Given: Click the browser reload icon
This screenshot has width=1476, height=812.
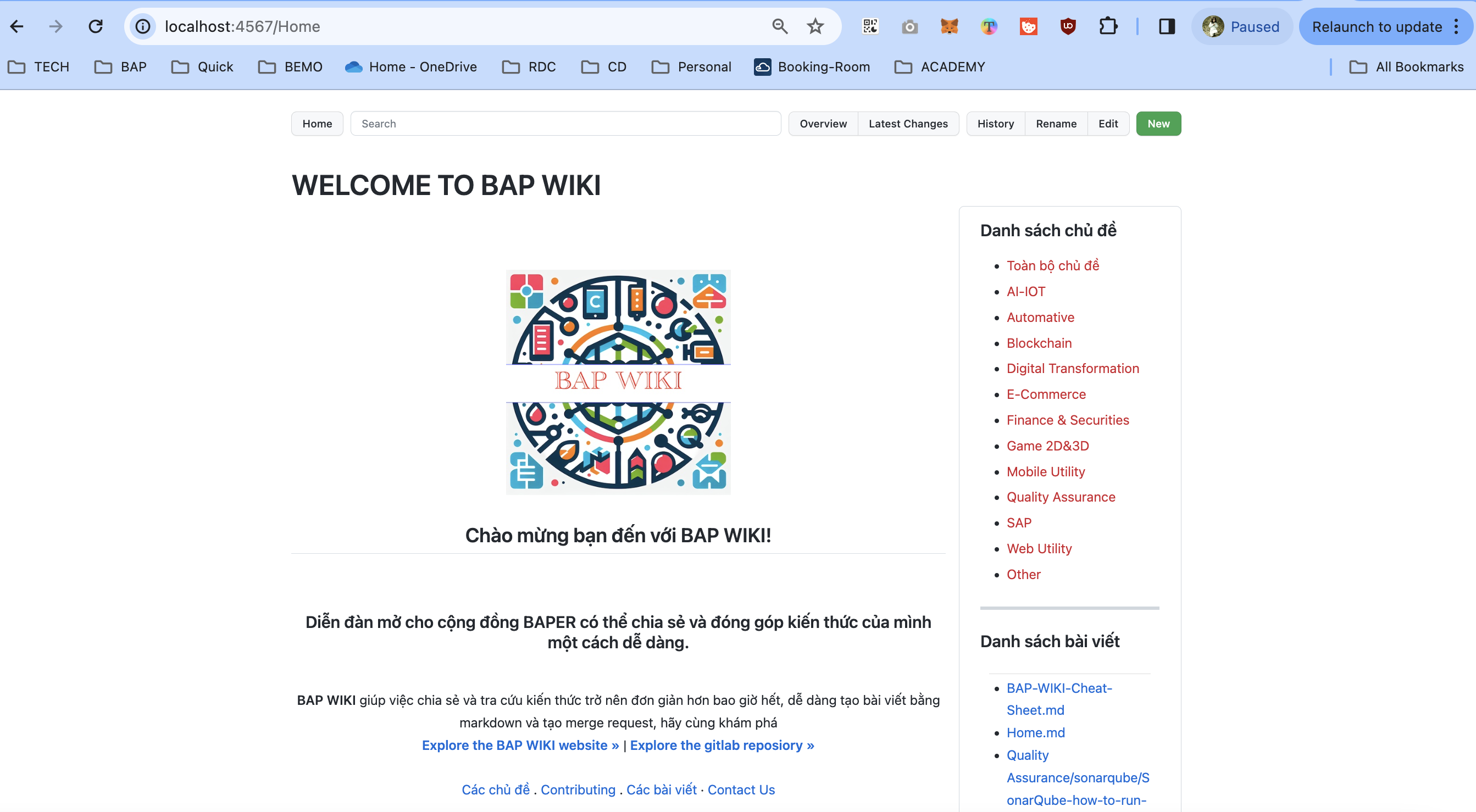Looking at the screenshot, I should 96,26.
